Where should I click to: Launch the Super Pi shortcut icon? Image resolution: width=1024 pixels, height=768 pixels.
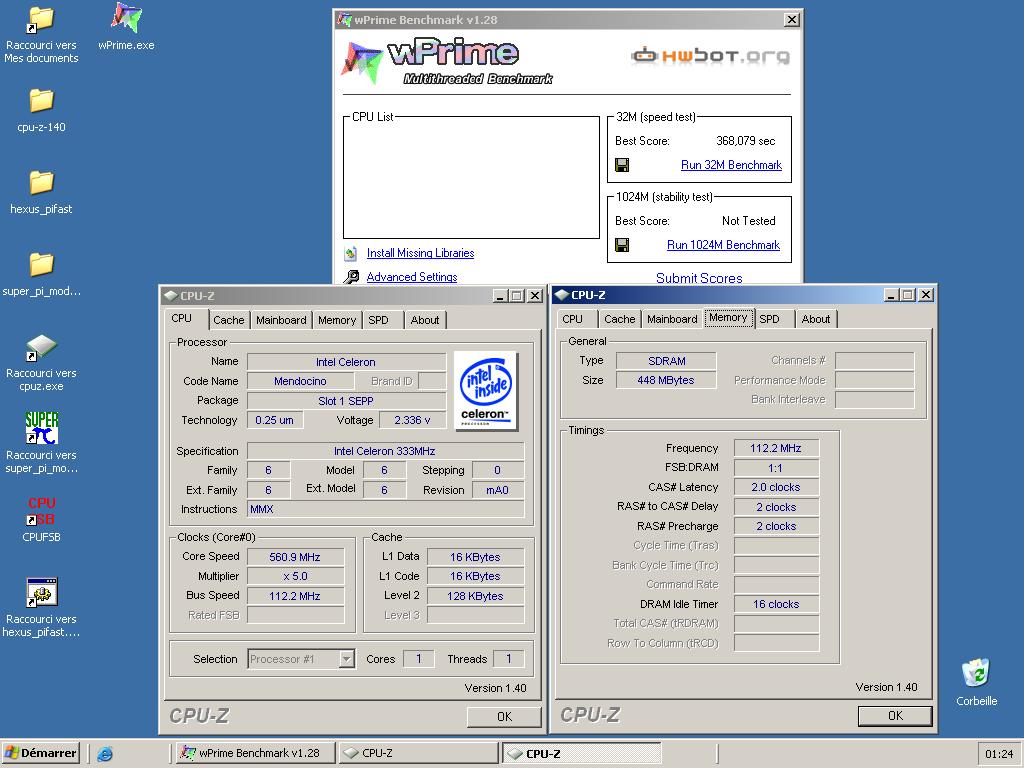click(41, 428)
